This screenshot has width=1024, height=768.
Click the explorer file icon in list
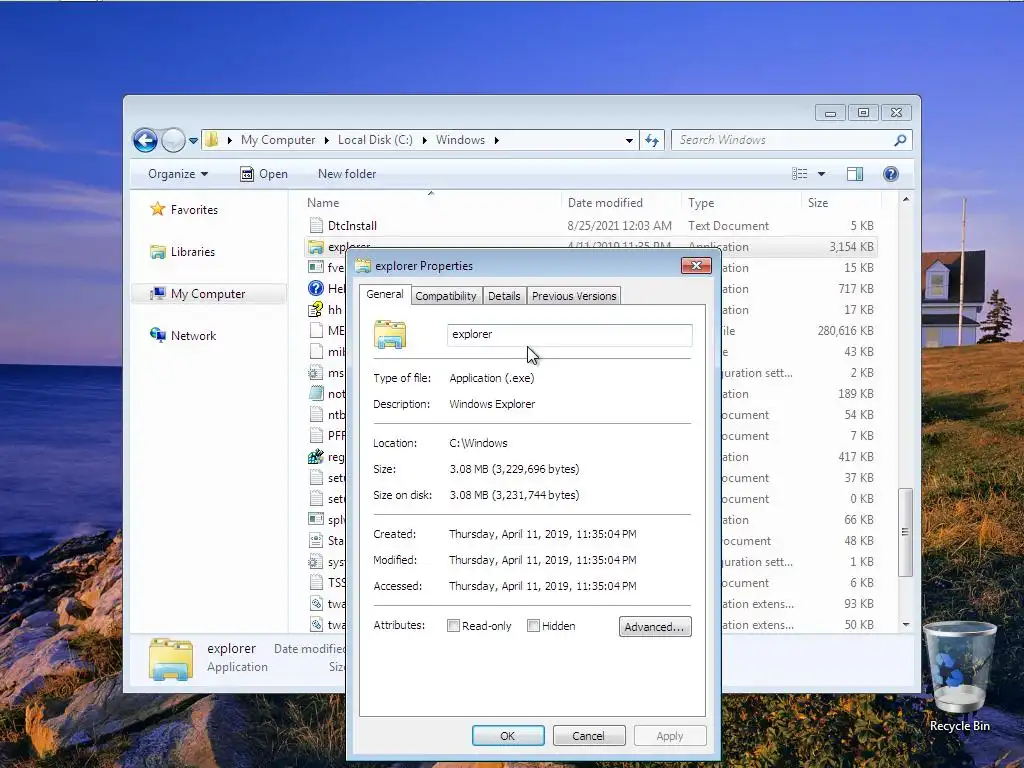point(316,247)
